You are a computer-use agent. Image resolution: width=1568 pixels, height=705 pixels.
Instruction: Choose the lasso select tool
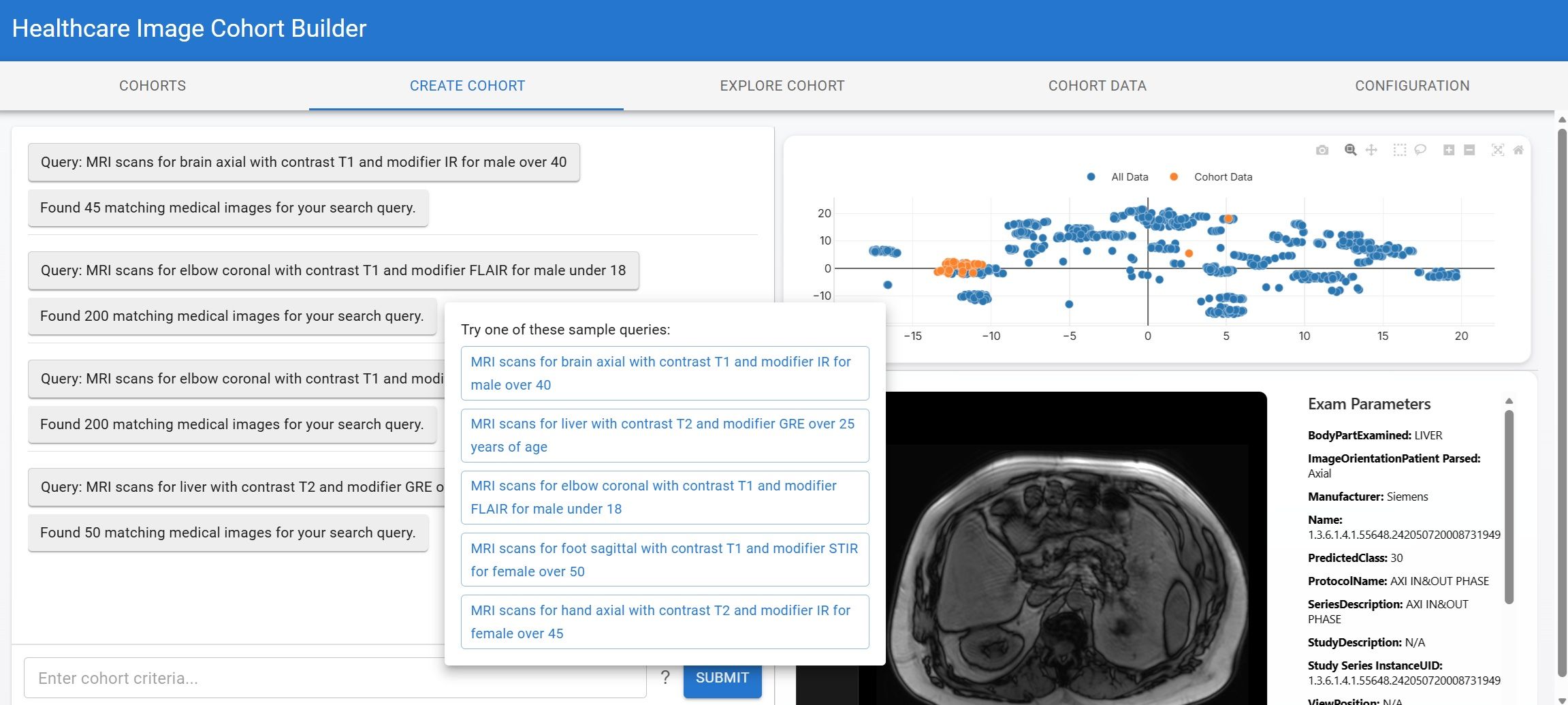tap(1420, 150)
